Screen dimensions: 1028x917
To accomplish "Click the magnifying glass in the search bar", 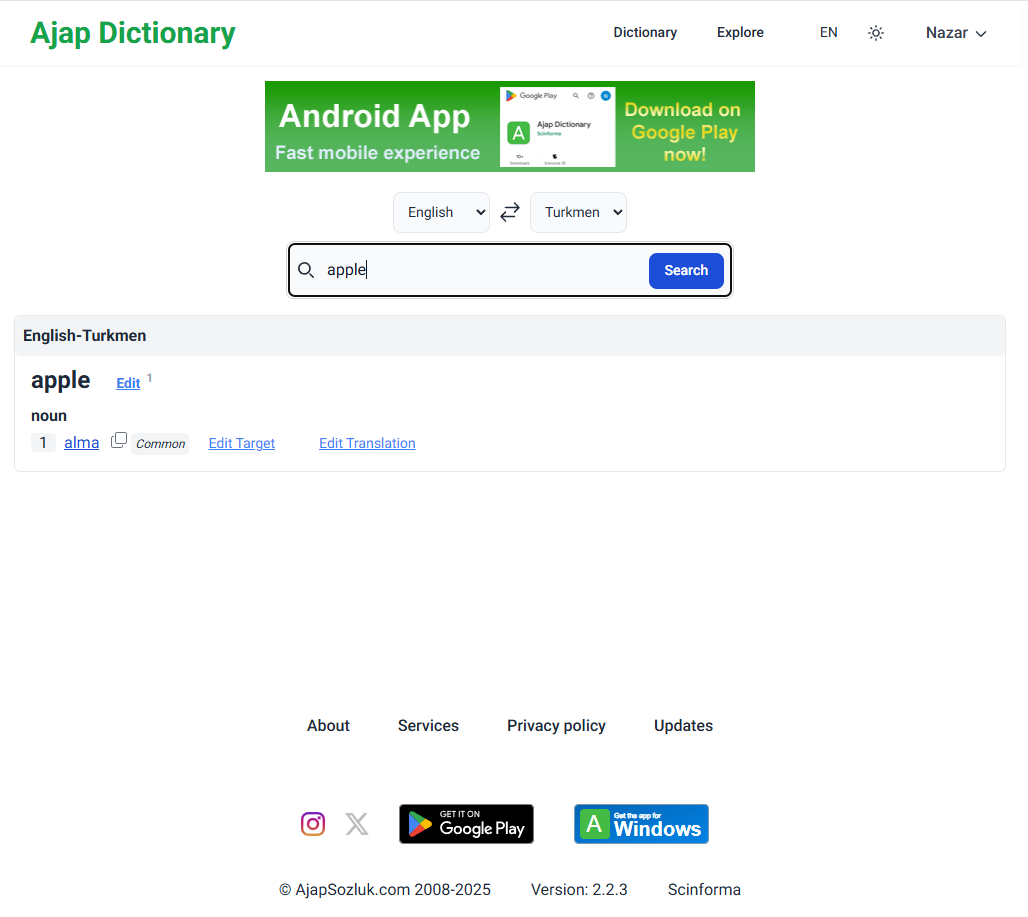I will tap(306, 270).
